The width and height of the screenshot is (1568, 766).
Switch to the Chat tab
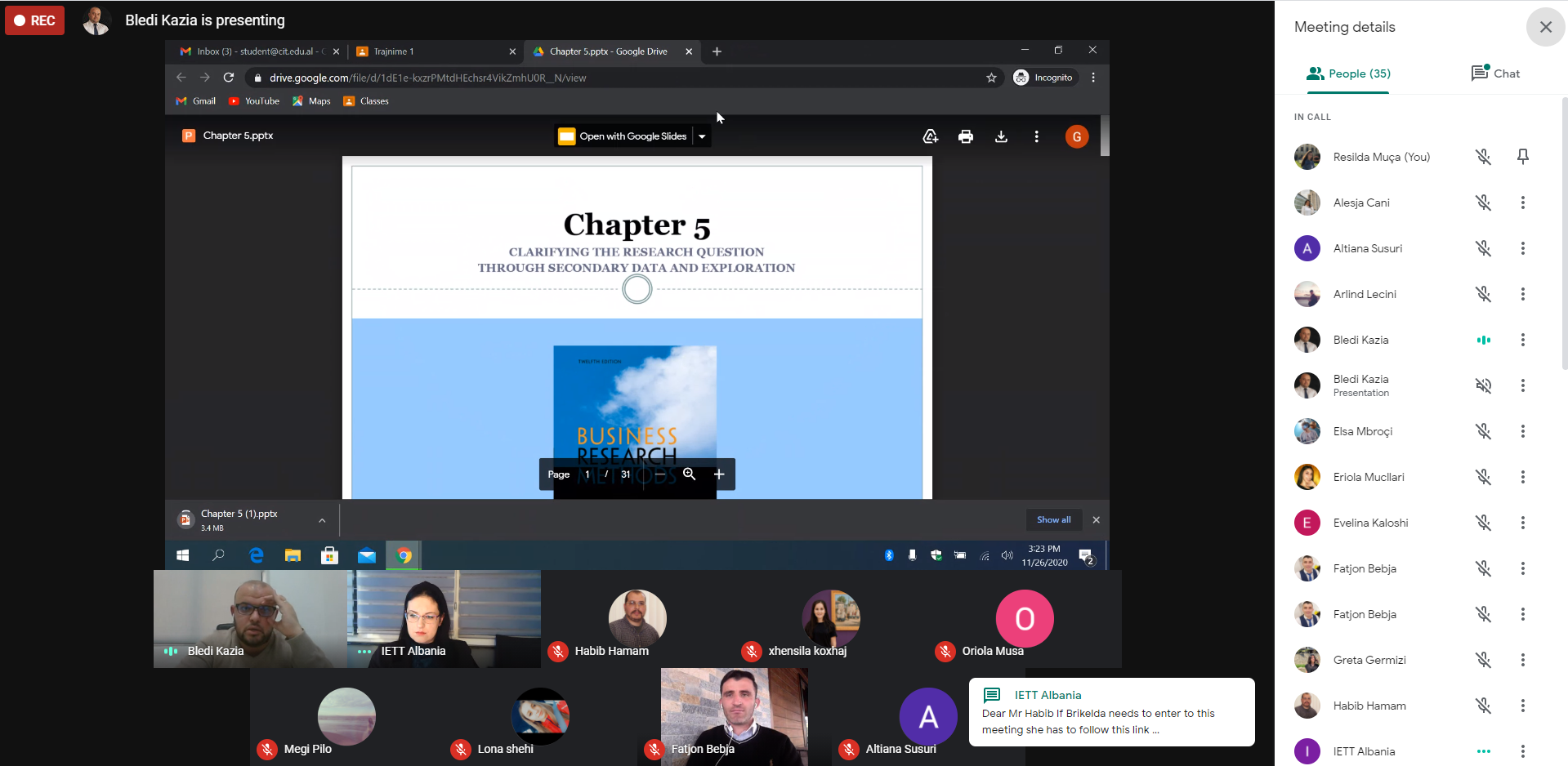coord(1495,73)
